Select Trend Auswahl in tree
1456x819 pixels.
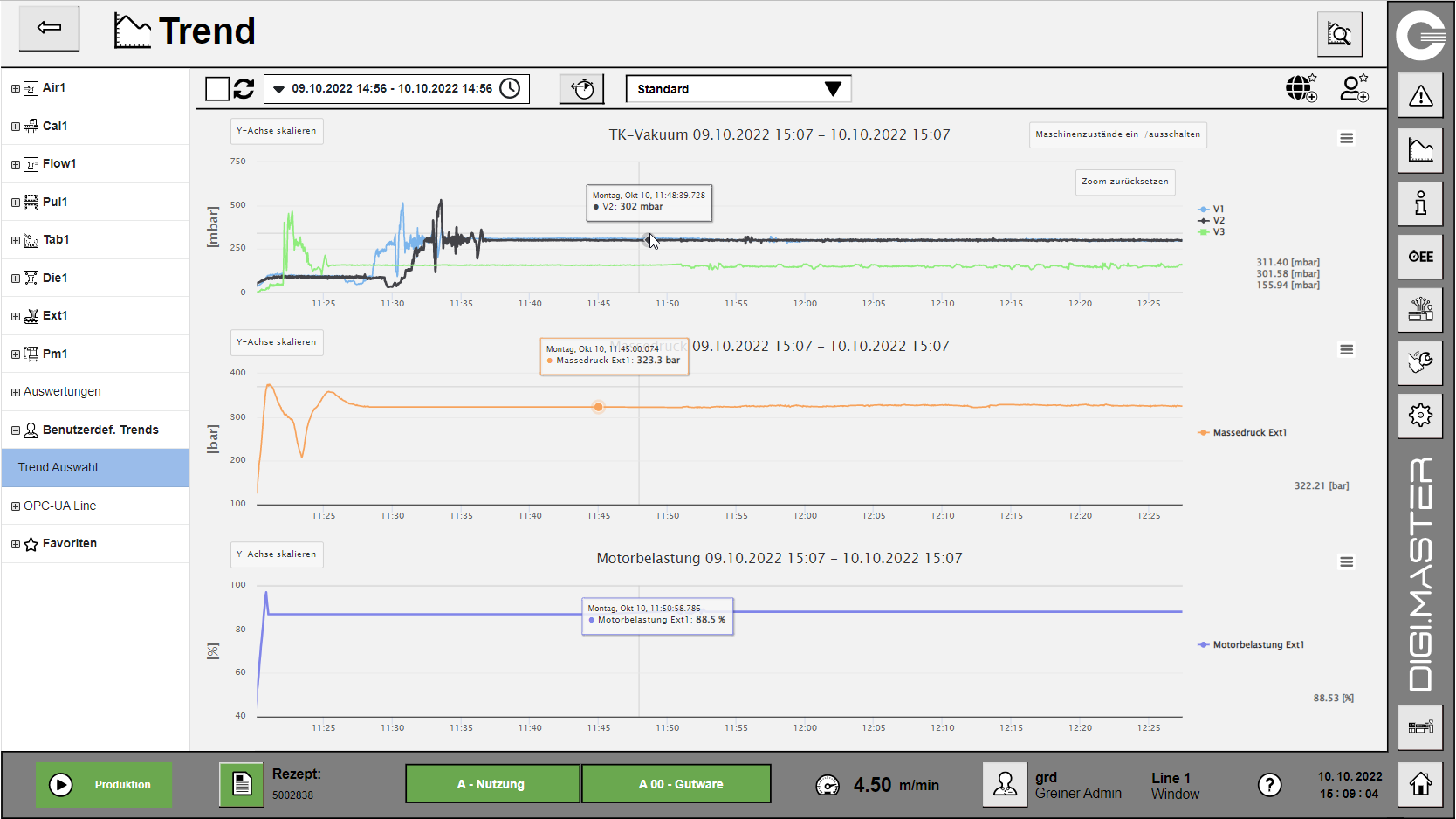click(x=95, y=468)
